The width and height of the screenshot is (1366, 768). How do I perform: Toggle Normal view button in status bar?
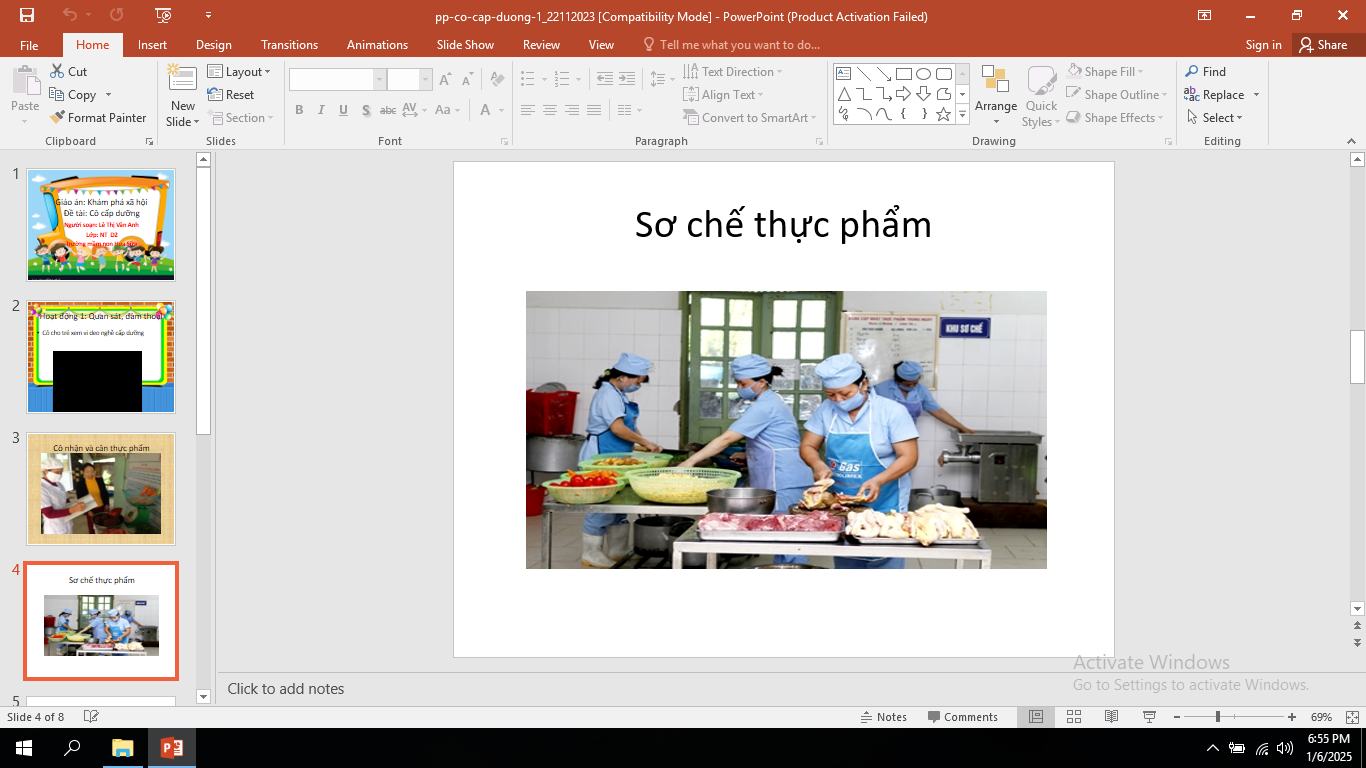pyautogui.click(x=1036, y=717)
